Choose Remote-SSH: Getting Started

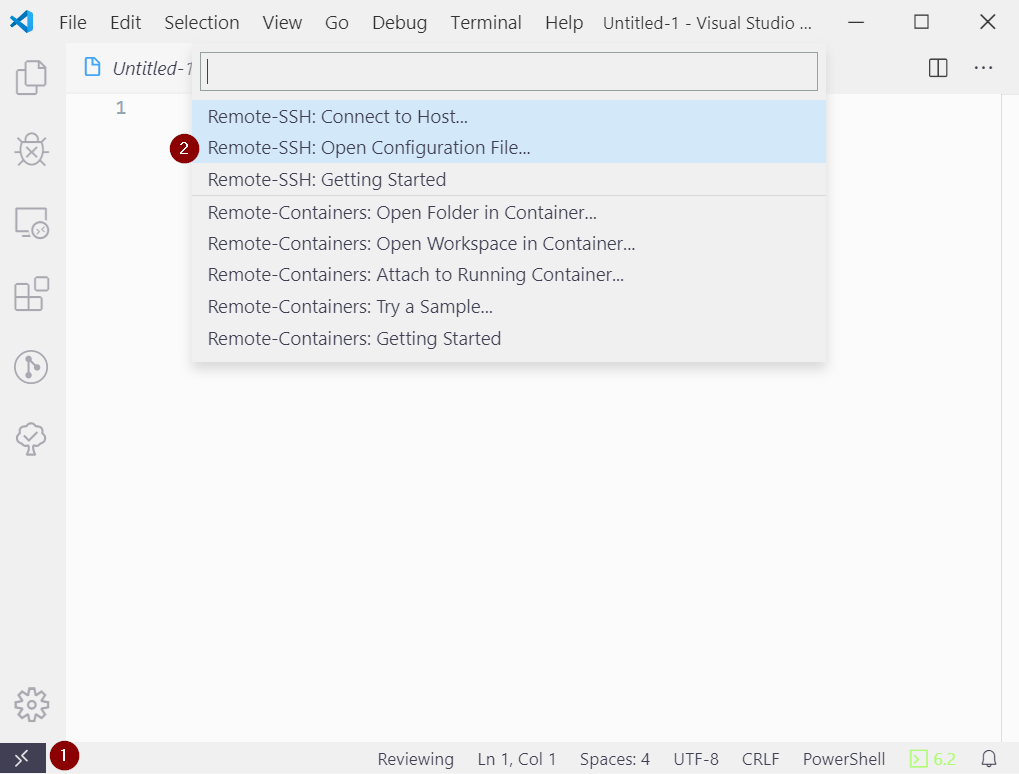click(509, 179)
